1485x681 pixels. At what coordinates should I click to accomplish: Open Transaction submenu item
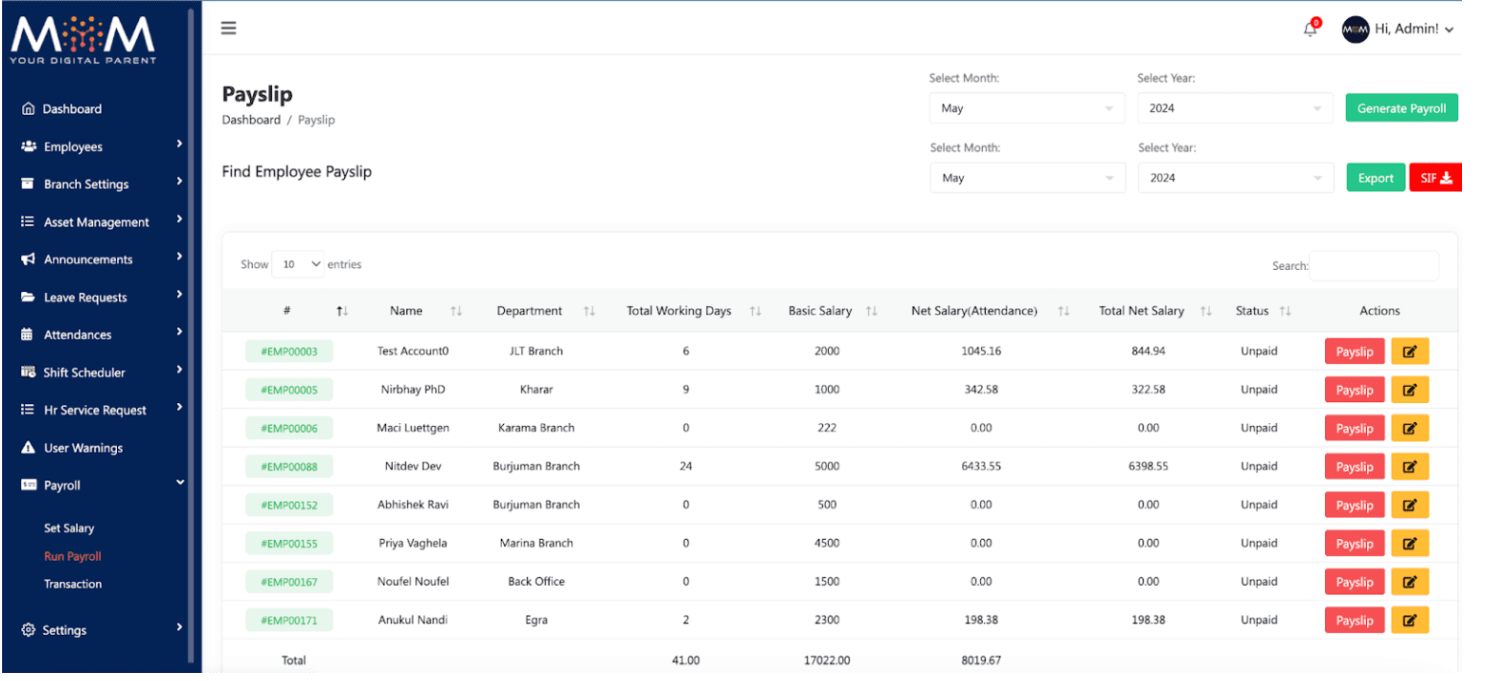73,584
